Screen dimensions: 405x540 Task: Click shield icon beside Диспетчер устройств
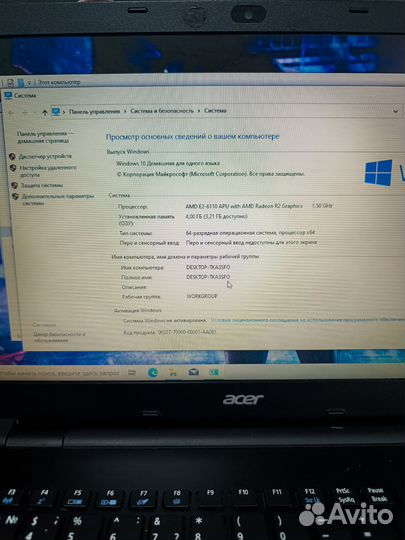pos(12,157)
